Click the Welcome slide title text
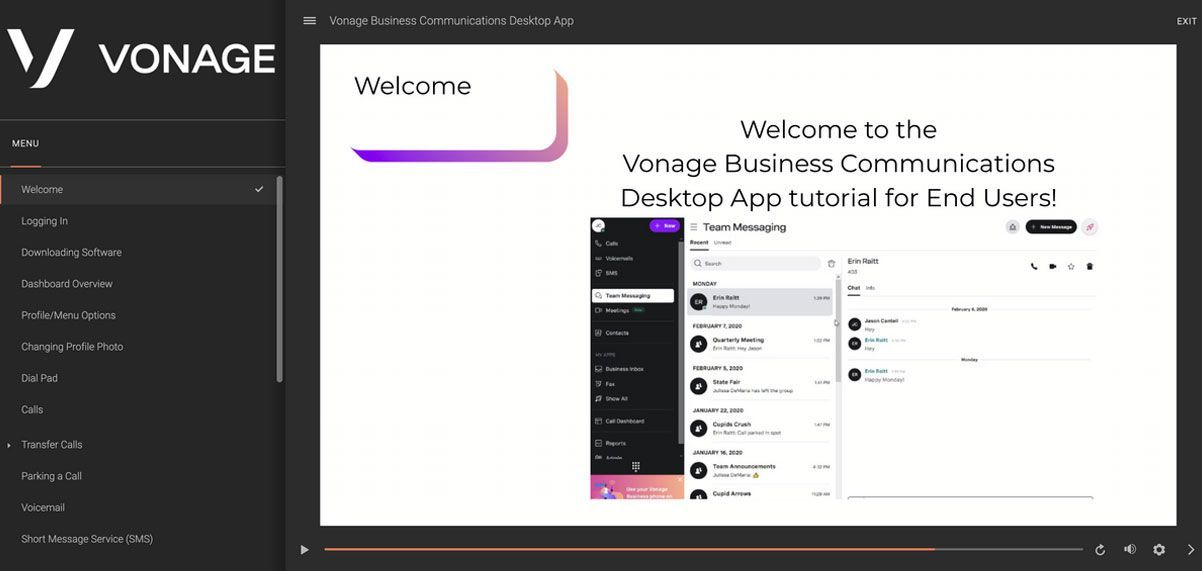 pos(413,86)
